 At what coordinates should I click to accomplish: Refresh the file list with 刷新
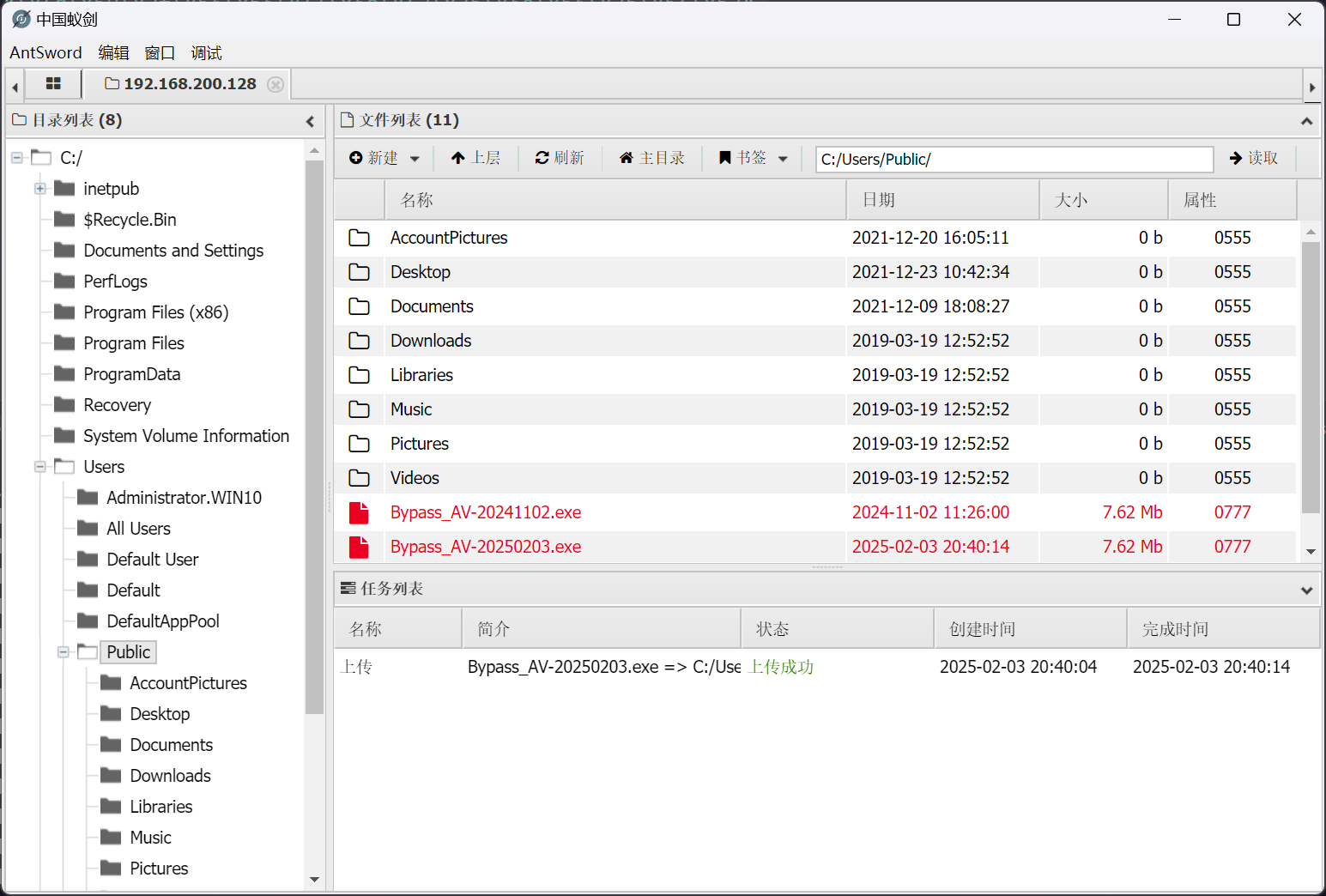[560, 158]
